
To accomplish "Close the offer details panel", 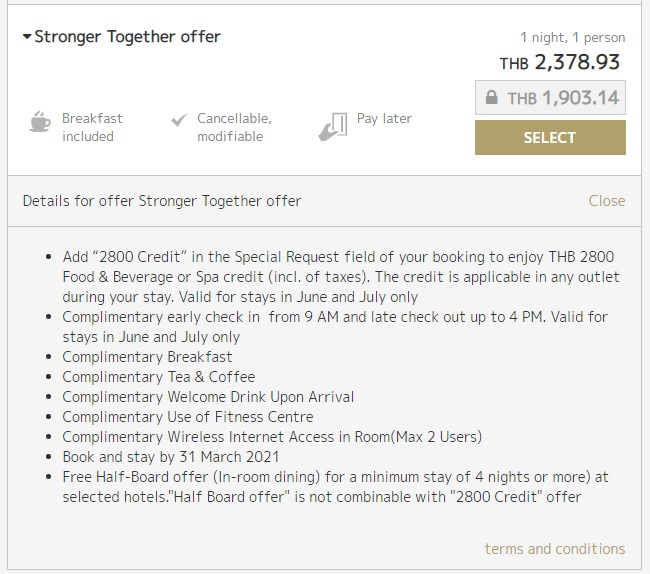I will (606, 200).
